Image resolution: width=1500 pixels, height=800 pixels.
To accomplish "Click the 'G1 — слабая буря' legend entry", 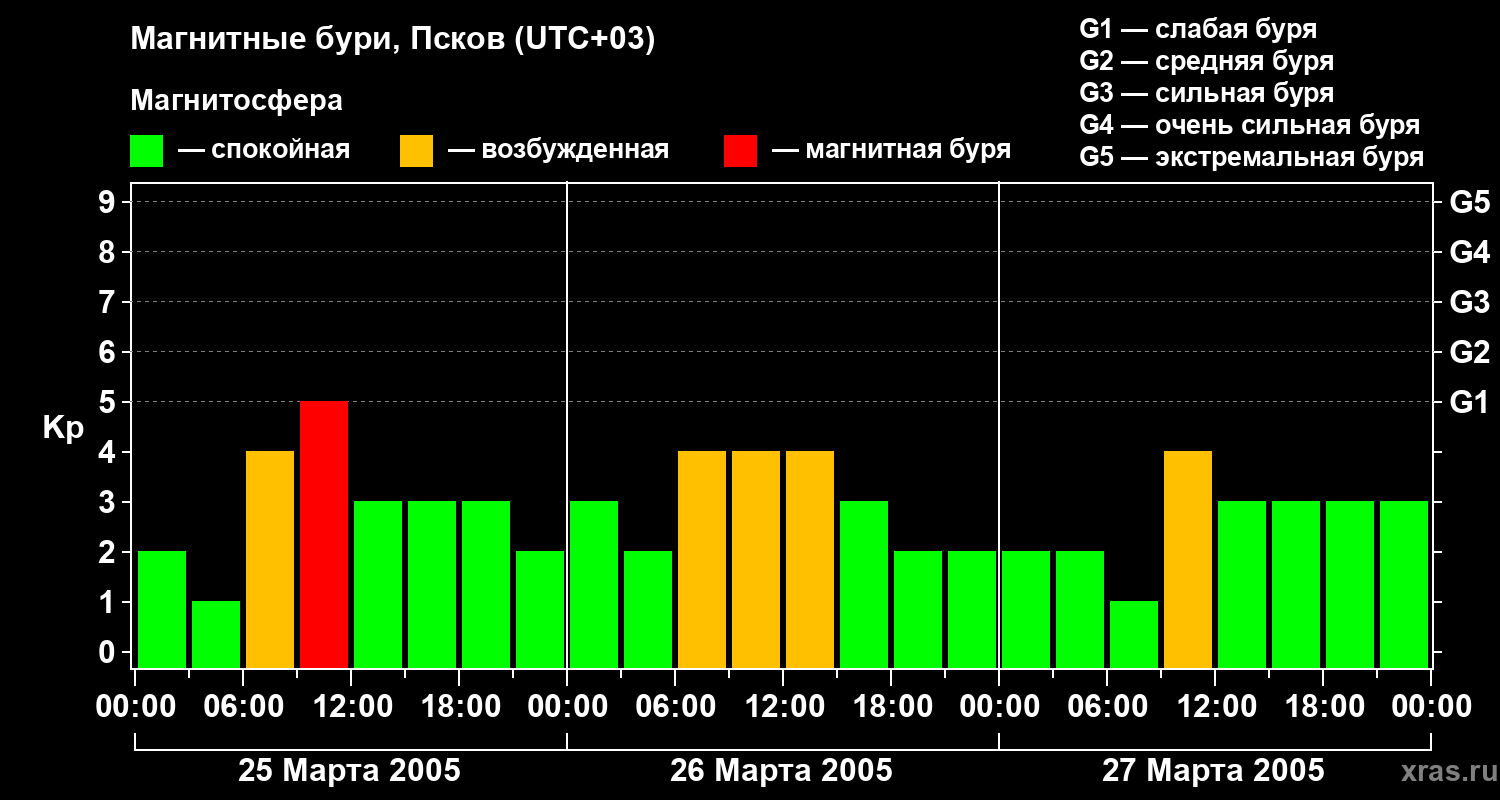I will 1198,29.
